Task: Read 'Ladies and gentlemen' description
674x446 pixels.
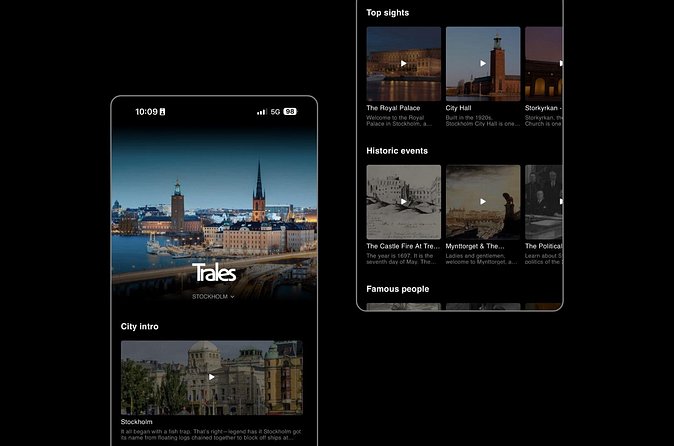Action: point(481,259)
